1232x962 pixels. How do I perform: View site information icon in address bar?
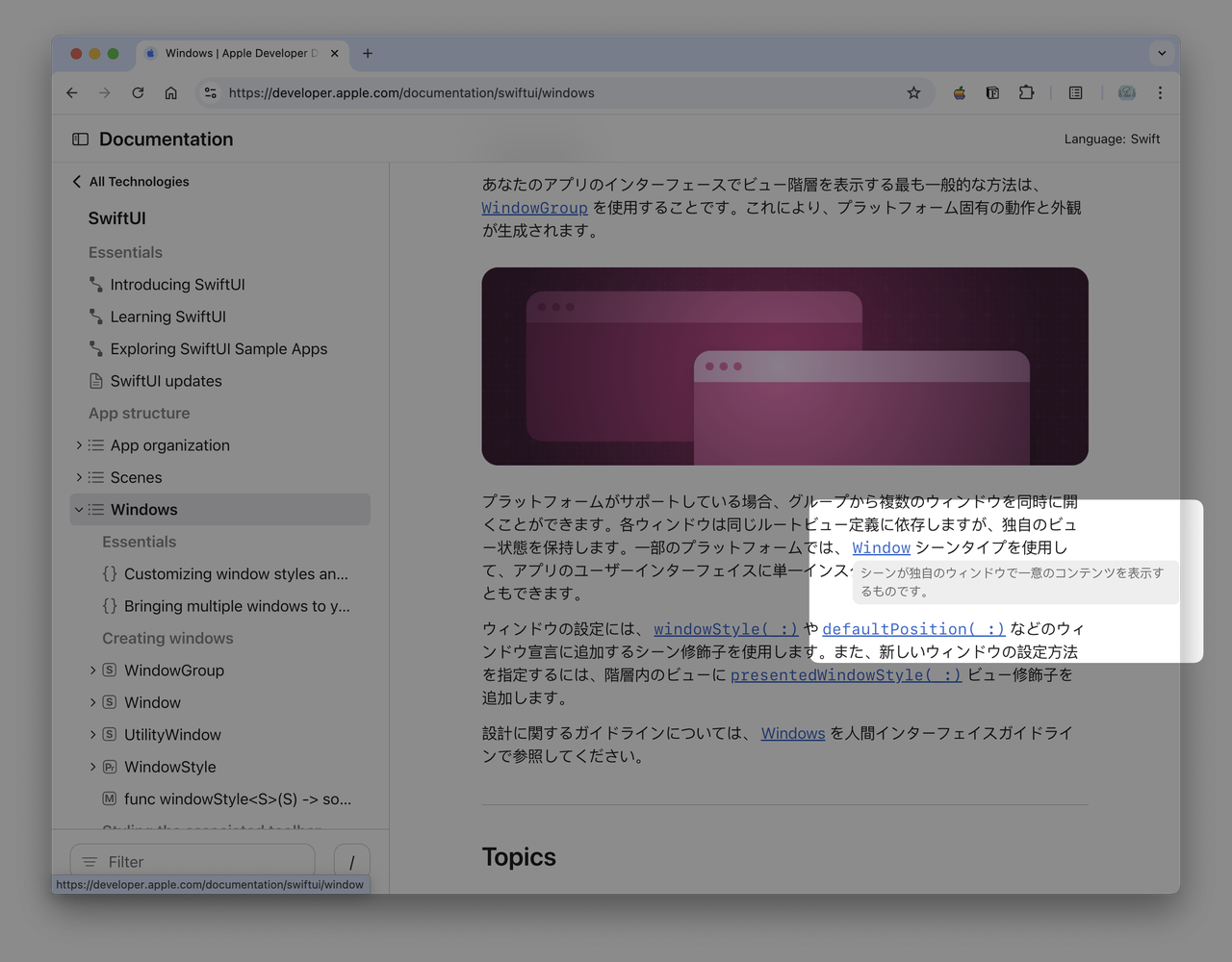(210, 93)
